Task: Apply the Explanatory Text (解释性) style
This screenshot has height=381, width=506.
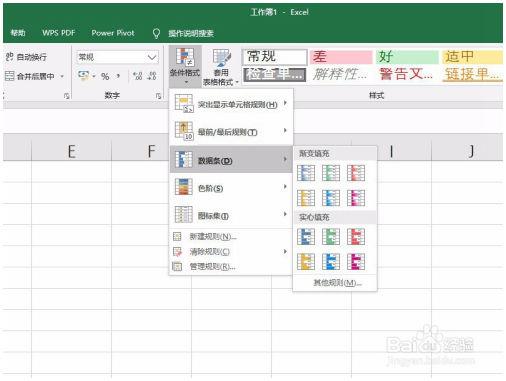Action: (x=341, y=74)
